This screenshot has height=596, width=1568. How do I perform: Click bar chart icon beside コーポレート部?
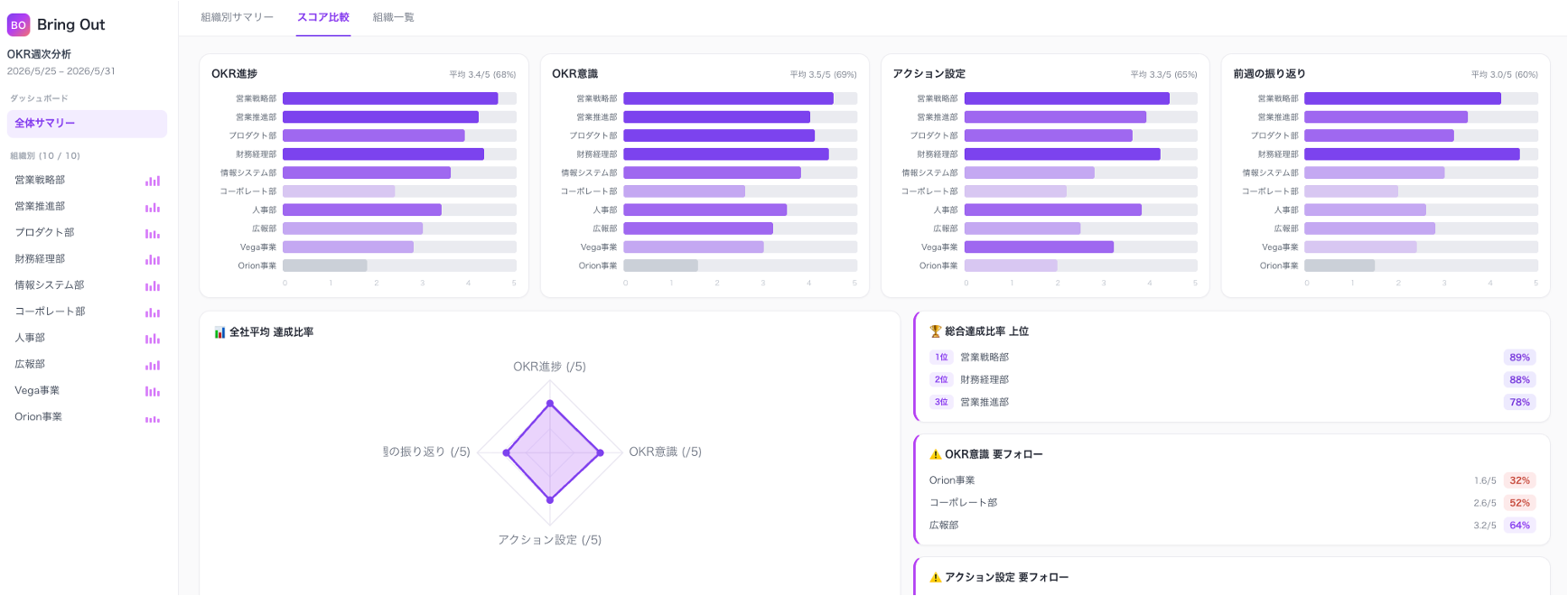click(153, 312)
